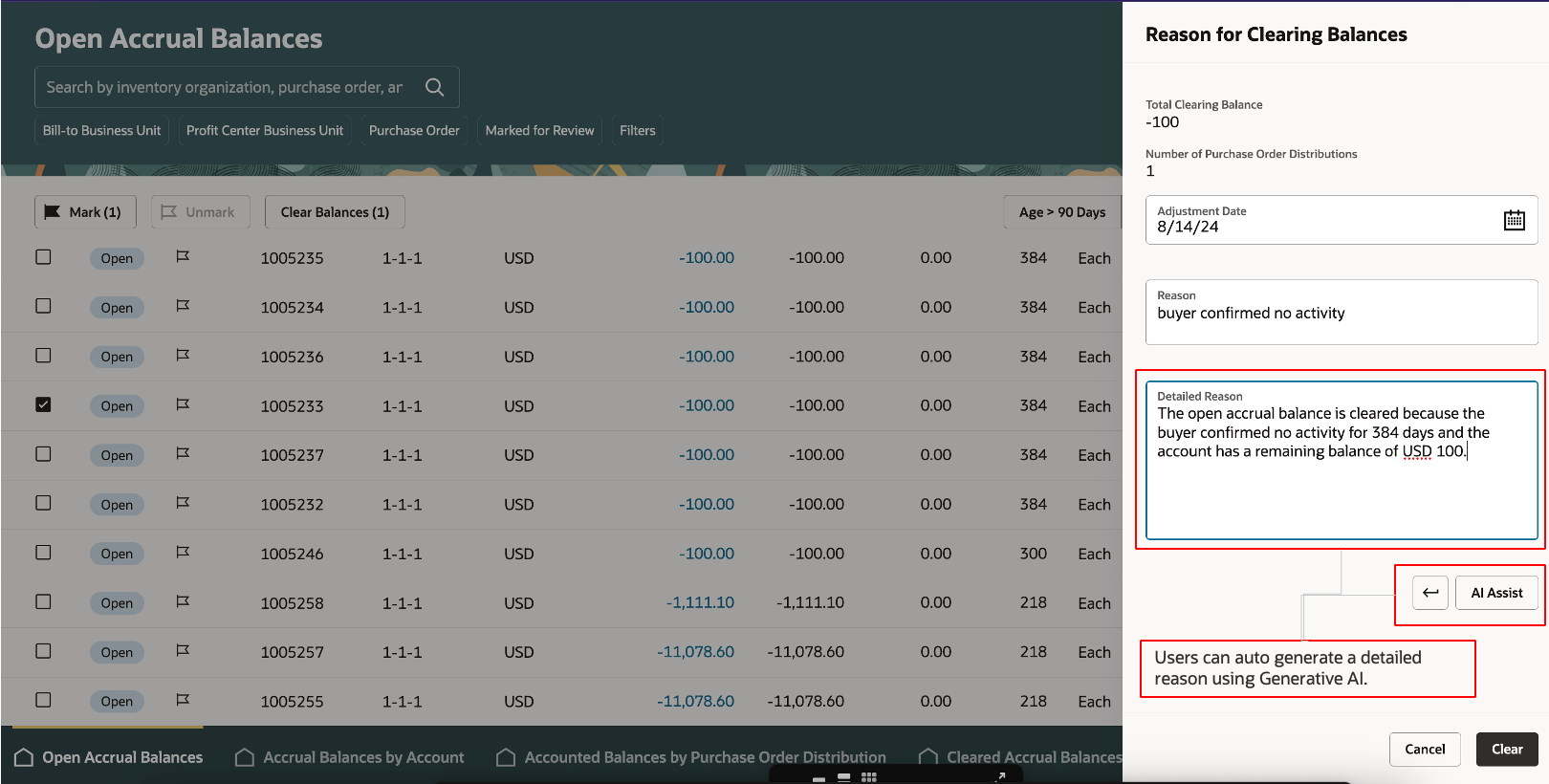Select the checkbox for order 1005258
The image size is (1549, 784).
pyautogui.click(x=43, y=601)
